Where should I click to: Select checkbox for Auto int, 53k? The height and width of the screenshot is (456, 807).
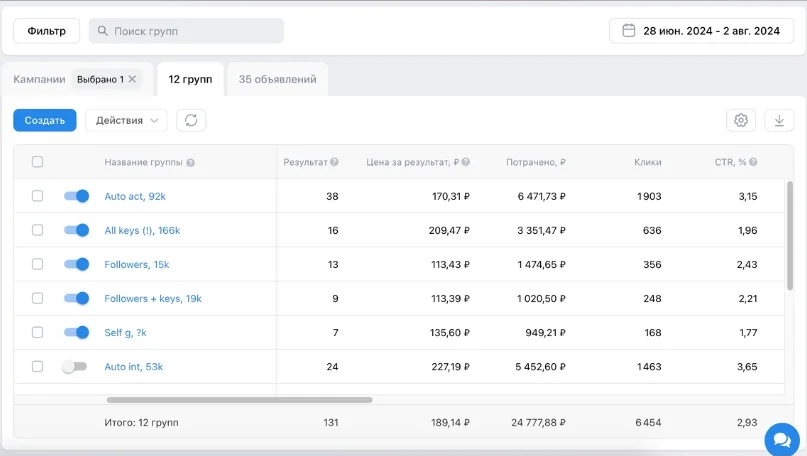click(38, 366)
